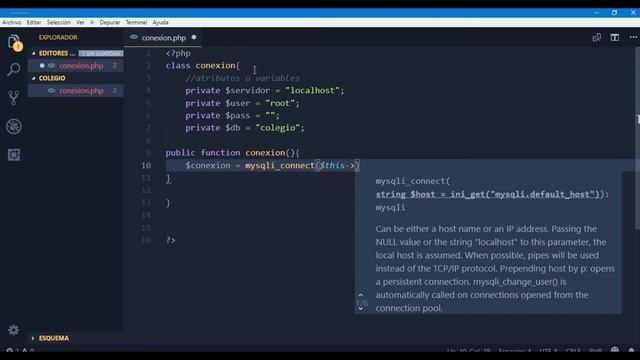This screenshot has height=360, width=640.
Task: Click unsaved dot on conexion.php tab
Action: (194, 37)
